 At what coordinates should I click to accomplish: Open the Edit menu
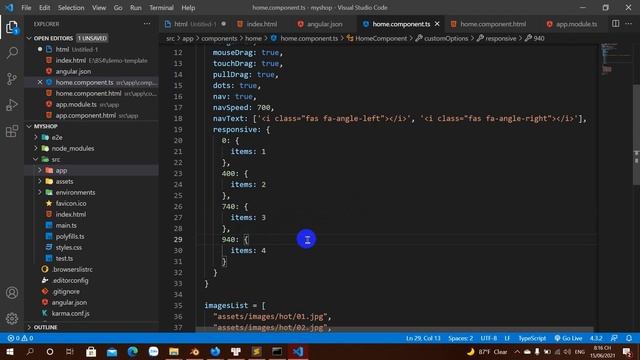44,8
